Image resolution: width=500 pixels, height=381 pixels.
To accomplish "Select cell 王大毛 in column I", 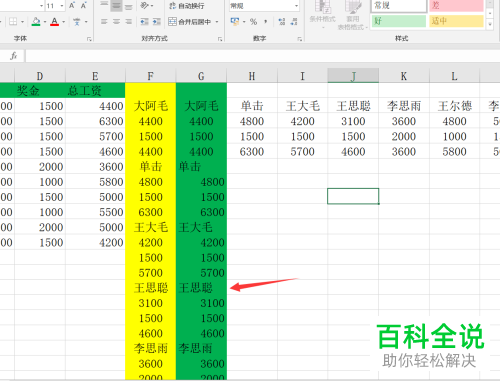I will pos(303,106).
